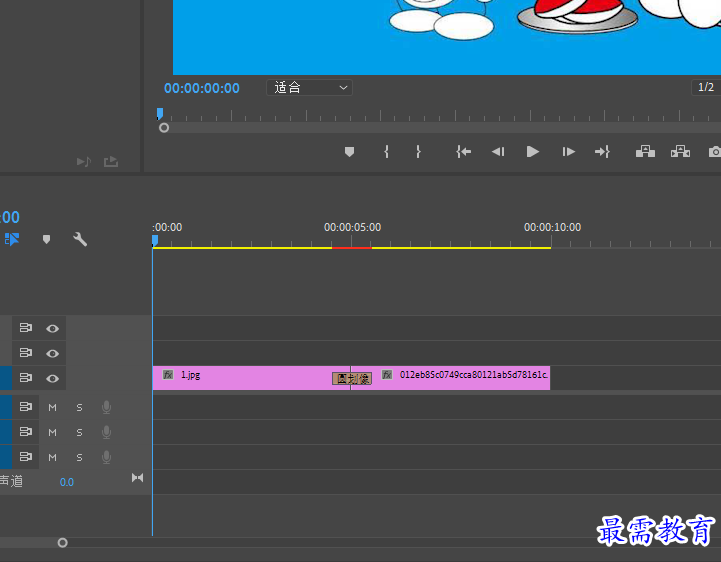The width and height of the screenshot is (721, 562).
Task: Enable voice-over record on second audio track
Action: point(106,432)
